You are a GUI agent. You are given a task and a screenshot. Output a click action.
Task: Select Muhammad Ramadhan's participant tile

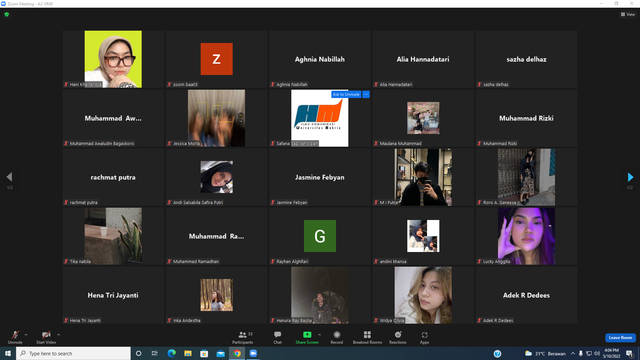216,236
